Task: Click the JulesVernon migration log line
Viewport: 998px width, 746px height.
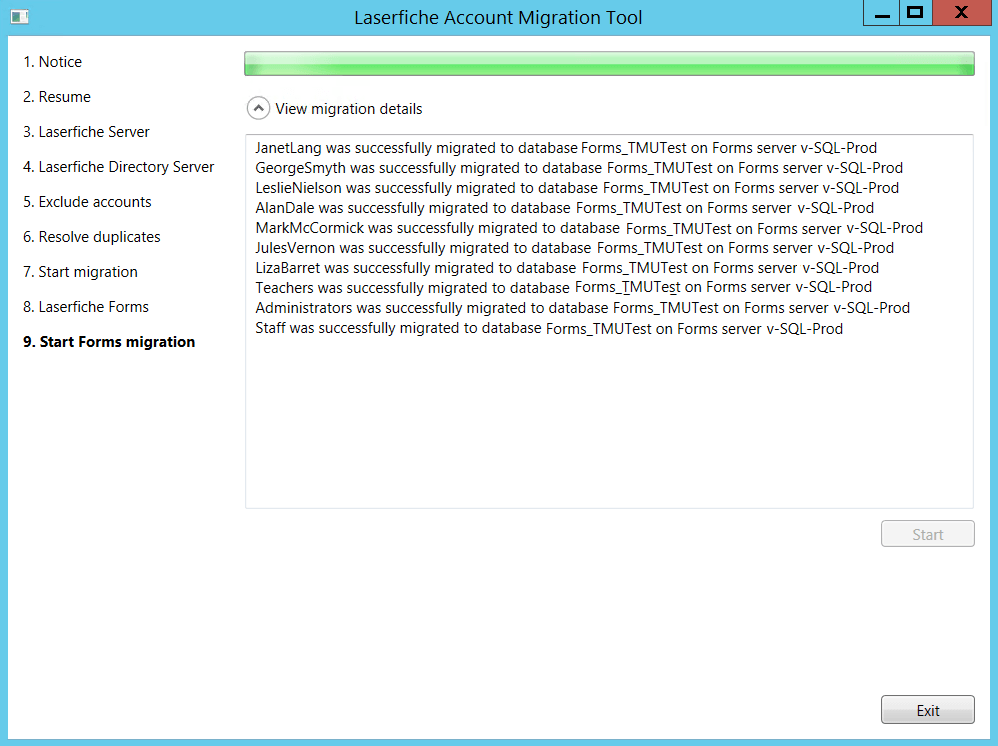Action: pos(575,248)
